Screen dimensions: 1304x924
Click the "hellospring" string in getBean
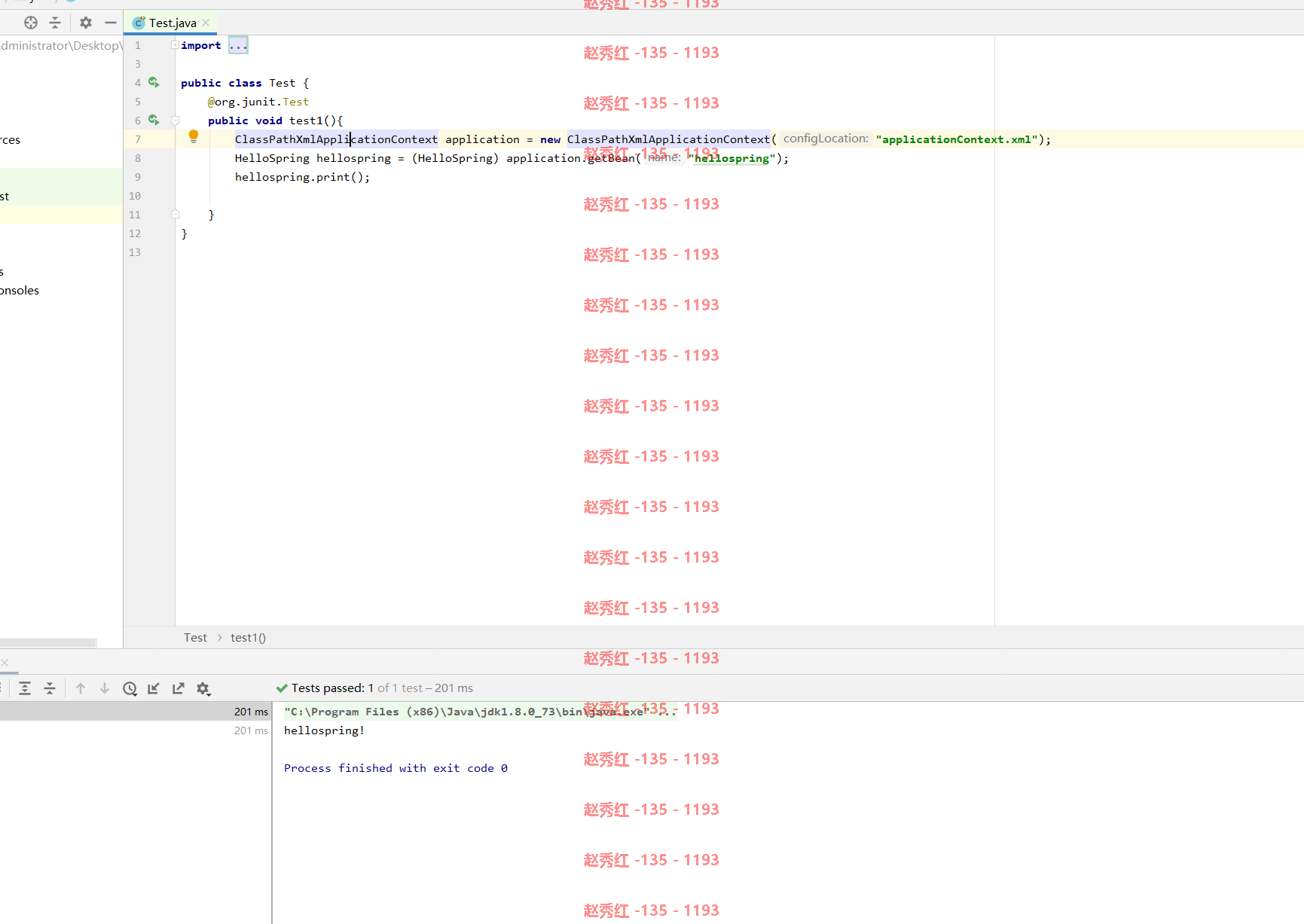(731, 158)
